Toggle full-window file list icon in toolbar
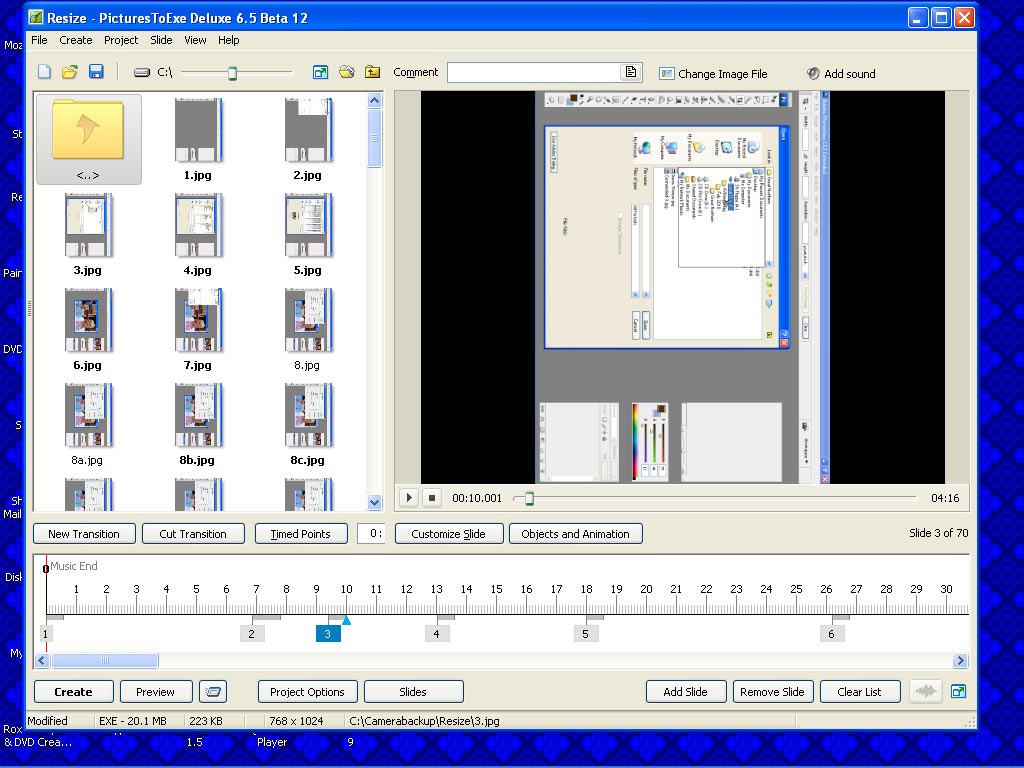1024x768 pixels. coord(320,72)
